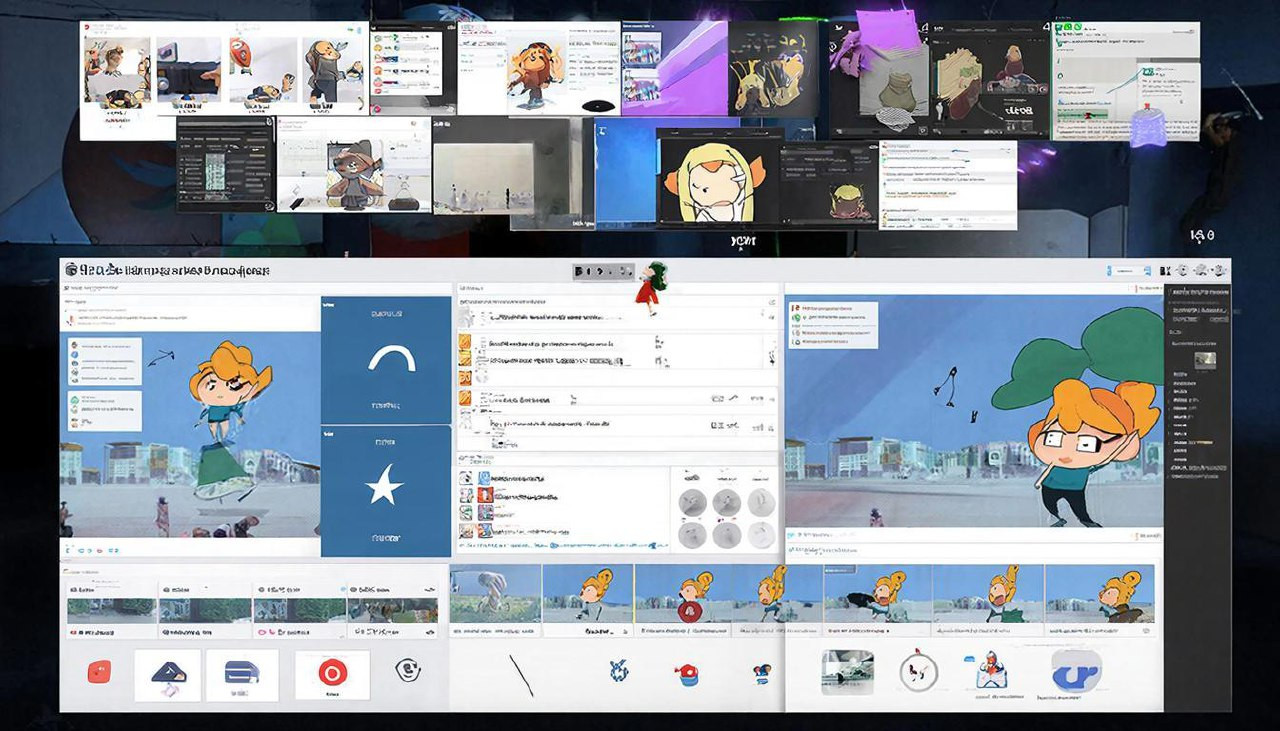This screenshot has height=731, width=1280.
Task: Click the red record circle icon
Action: click(332, 673)
